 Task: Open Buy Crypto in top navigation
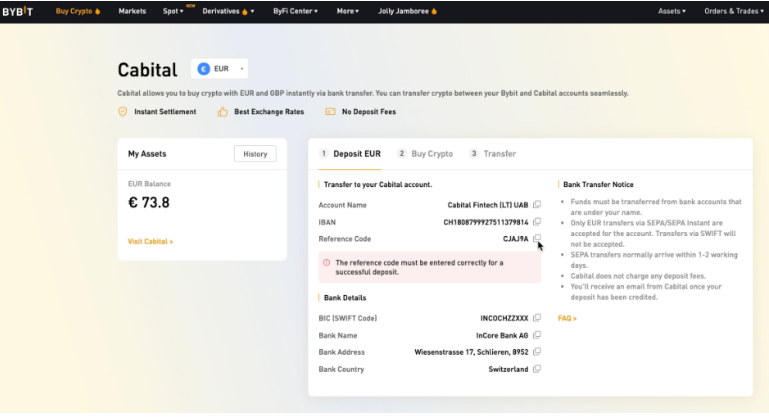click(x=77, y=11)
